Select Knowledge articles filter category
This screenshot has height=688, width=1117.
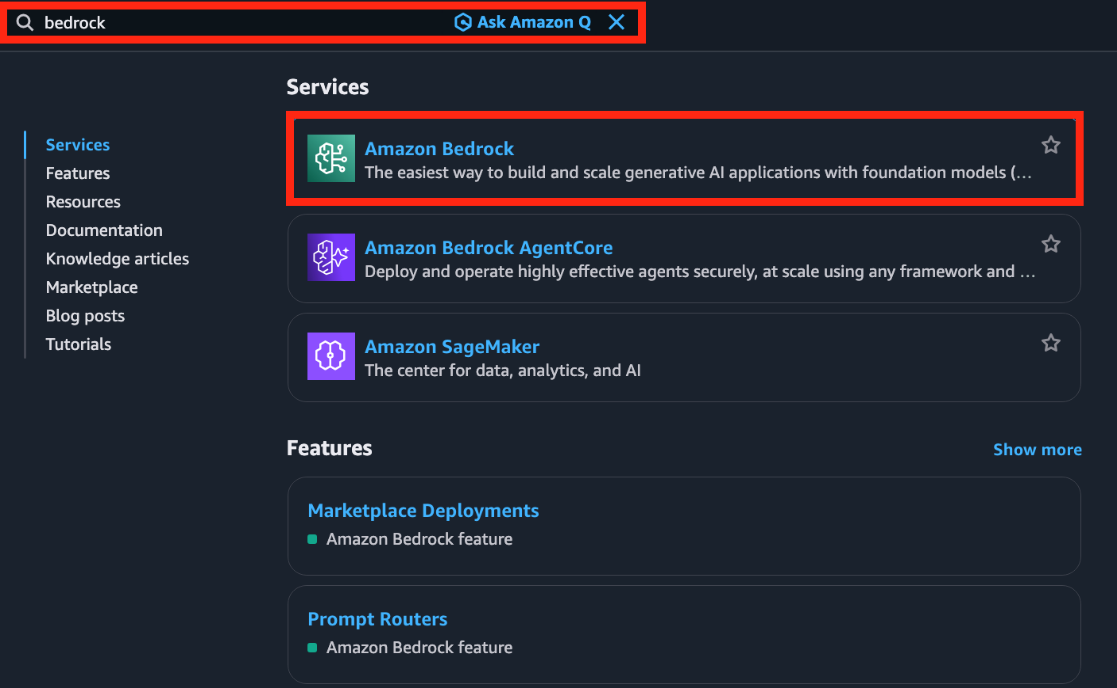point(118,259)
